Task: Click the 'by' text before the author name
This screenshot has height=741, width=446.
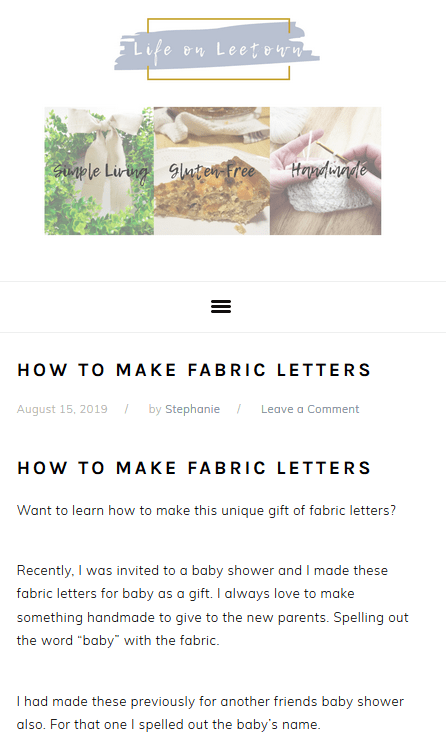Action: coord(155,410)
